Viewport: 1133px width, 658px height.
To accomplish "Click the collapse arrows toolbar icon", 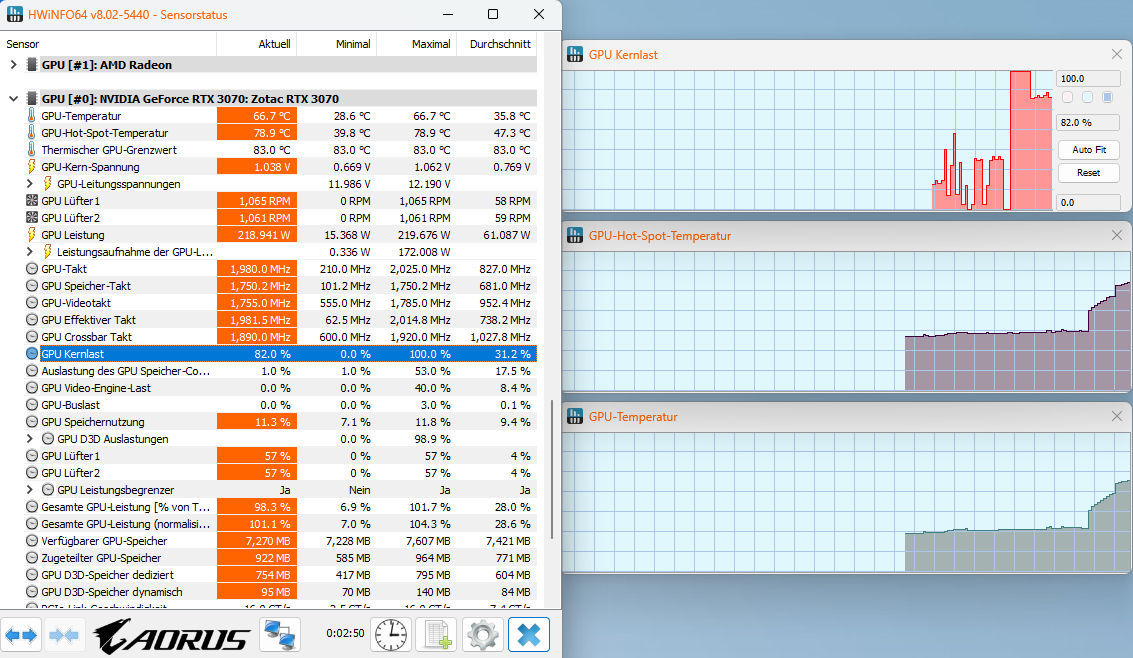I will [x=64, y=636].
